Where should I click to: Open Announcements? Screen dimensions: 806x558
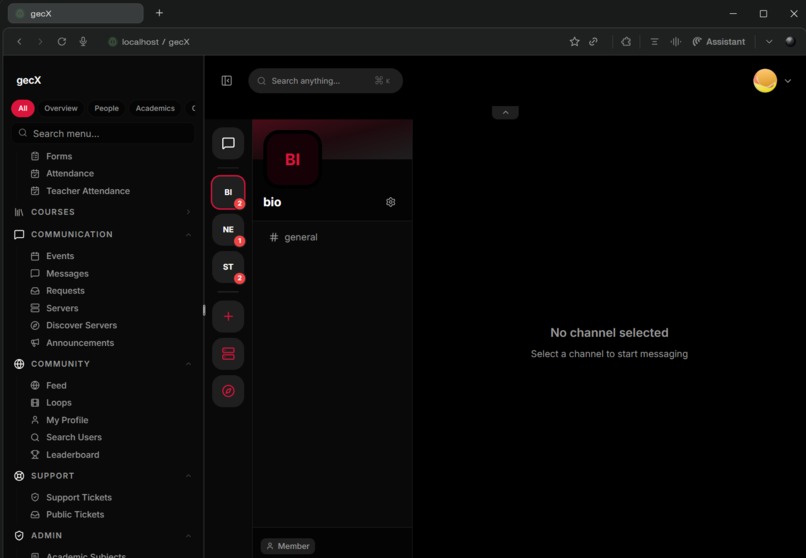80,343
